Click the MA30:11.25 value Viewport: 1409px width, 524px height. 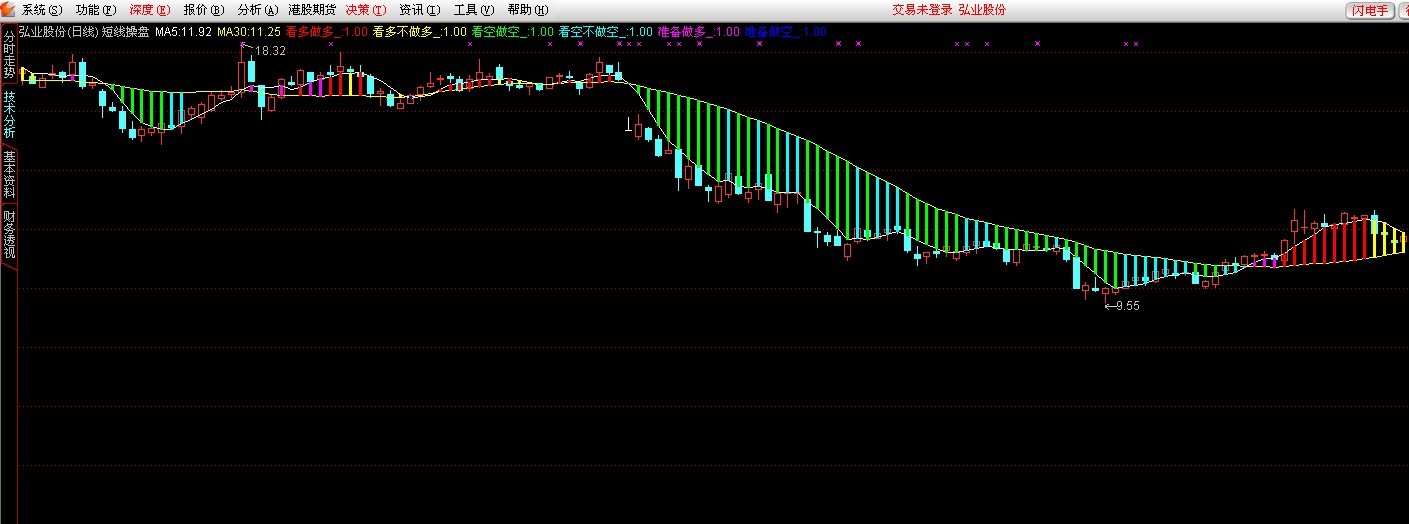point(249,32)
